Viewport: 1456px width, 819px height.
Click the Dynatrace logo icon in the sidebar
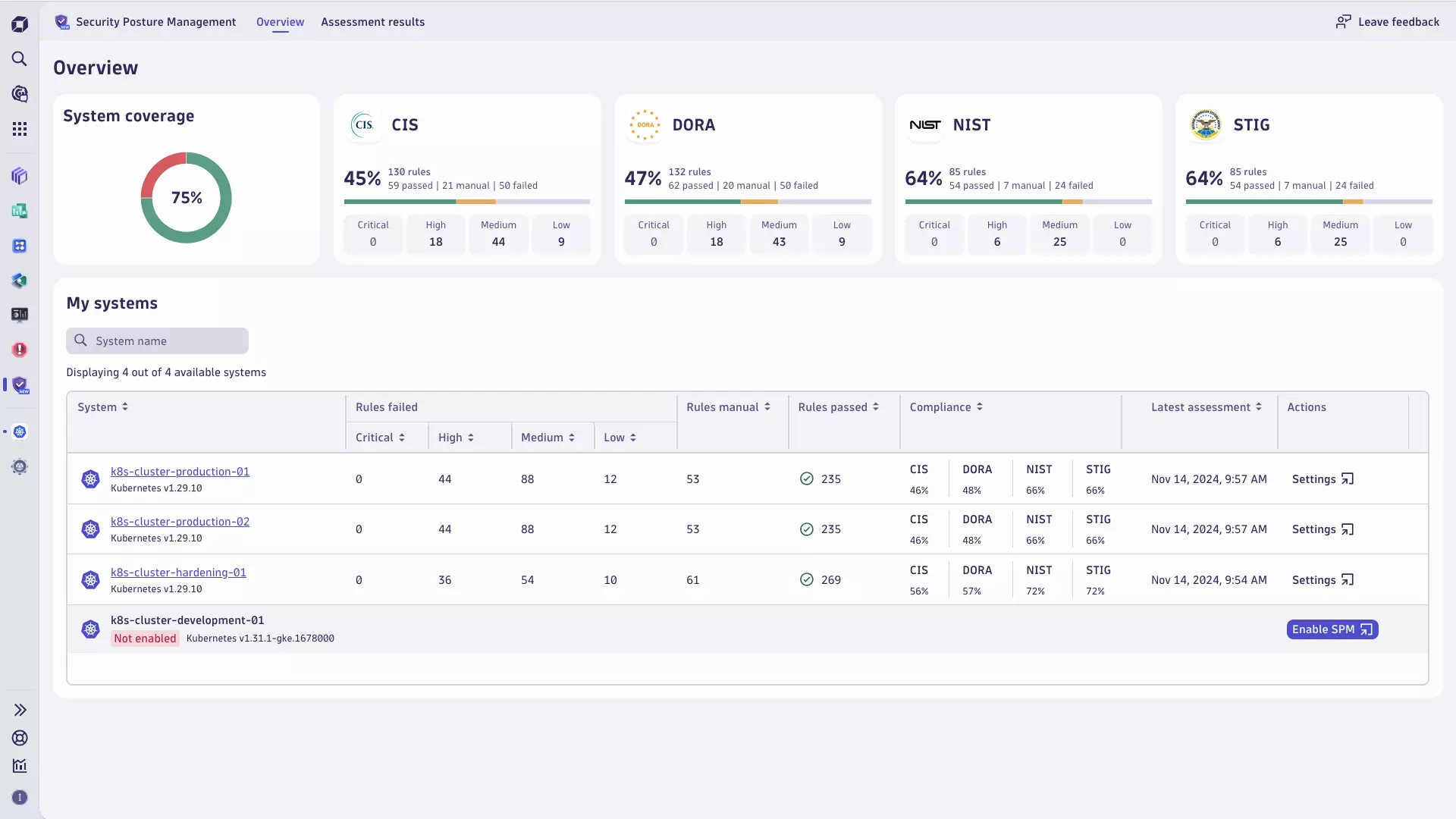pyautogui.click(x=20, y=24)
